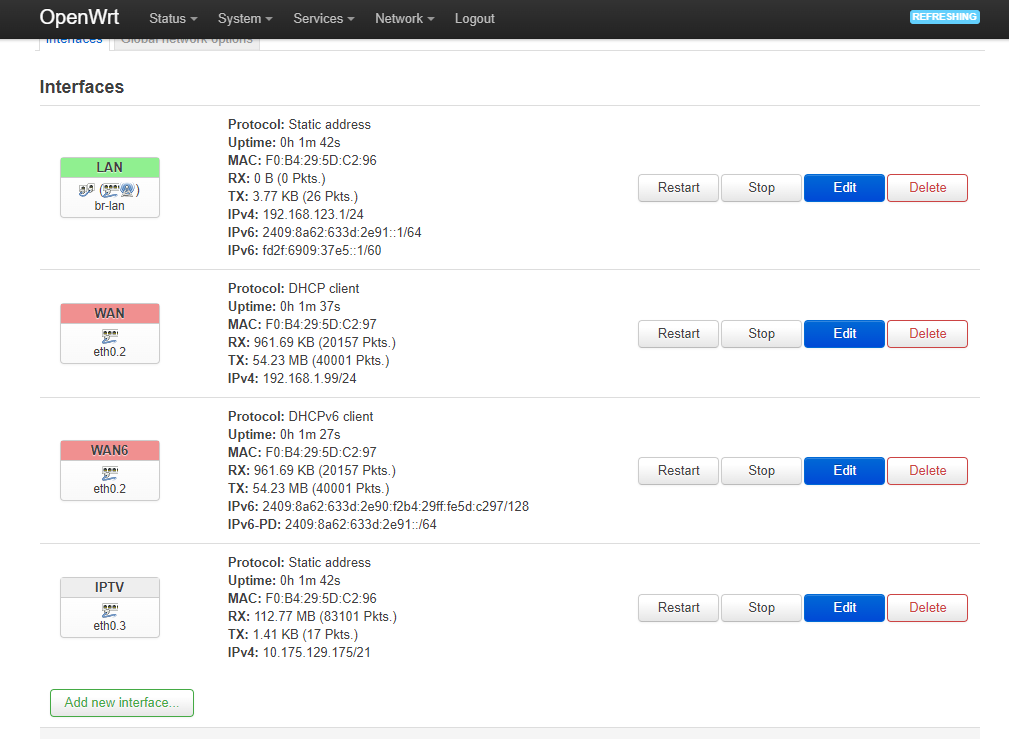The width and height of the screenshot is (1009, 739).
Task: Select the Interfaces tab
Action: pos(74,40)
